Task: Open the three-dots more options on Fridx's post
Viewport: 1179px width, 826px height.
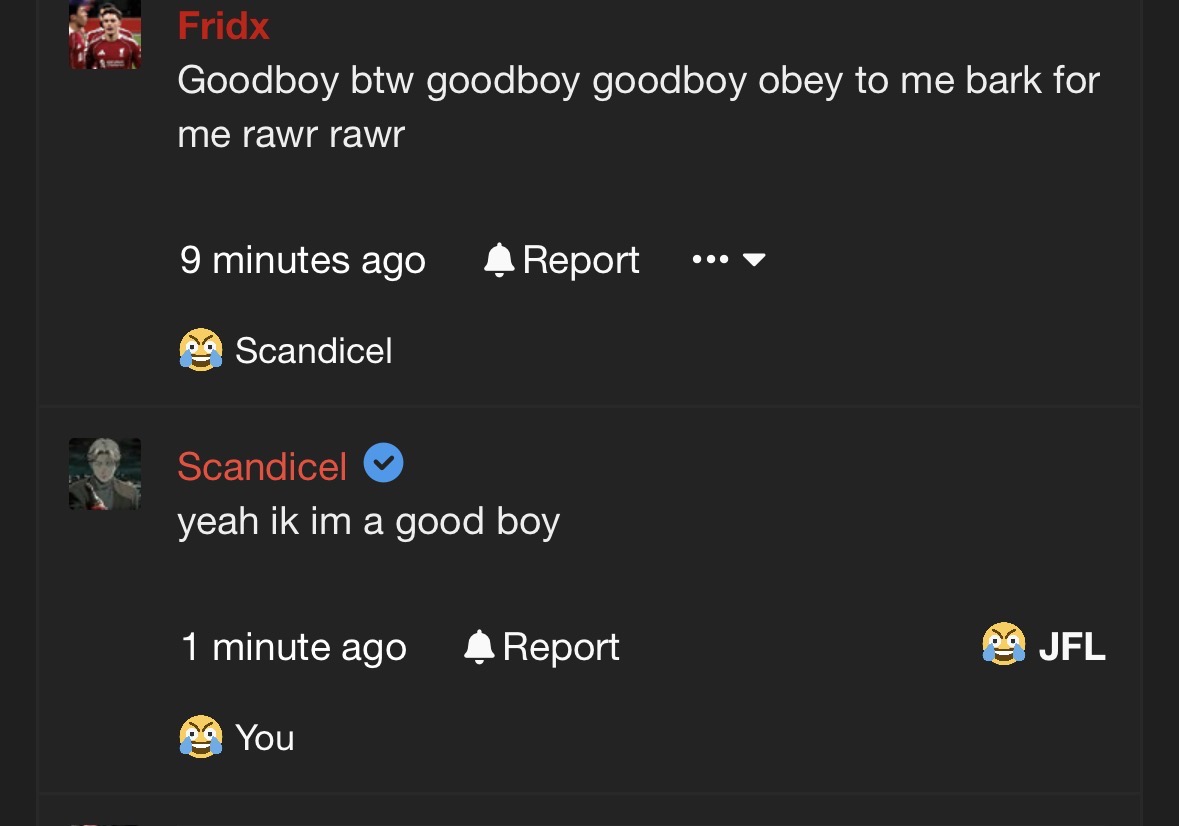Action: tap(710, 260)
